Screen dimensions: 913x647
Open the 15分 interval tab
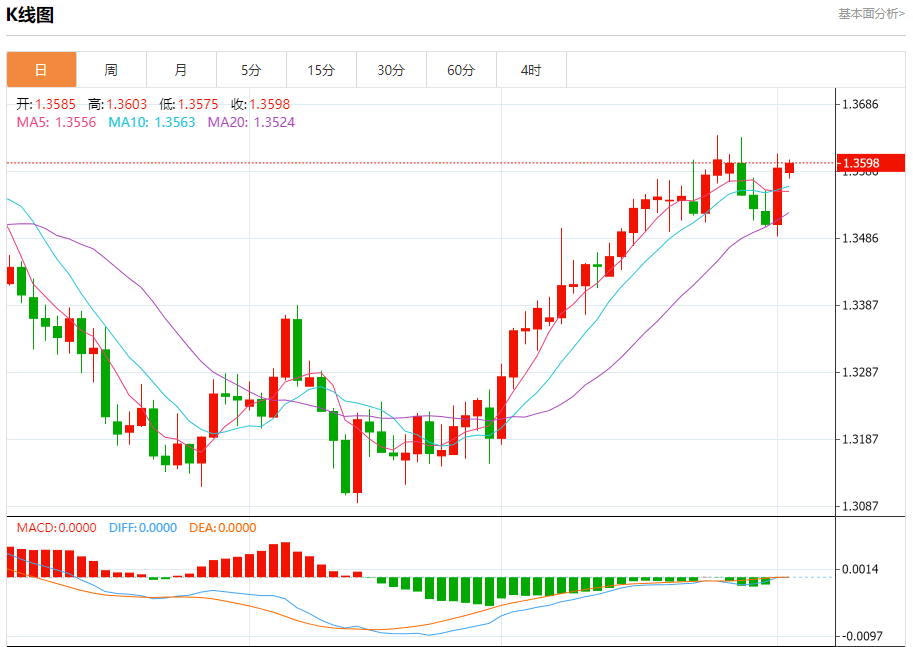click(x=321, y=70)
